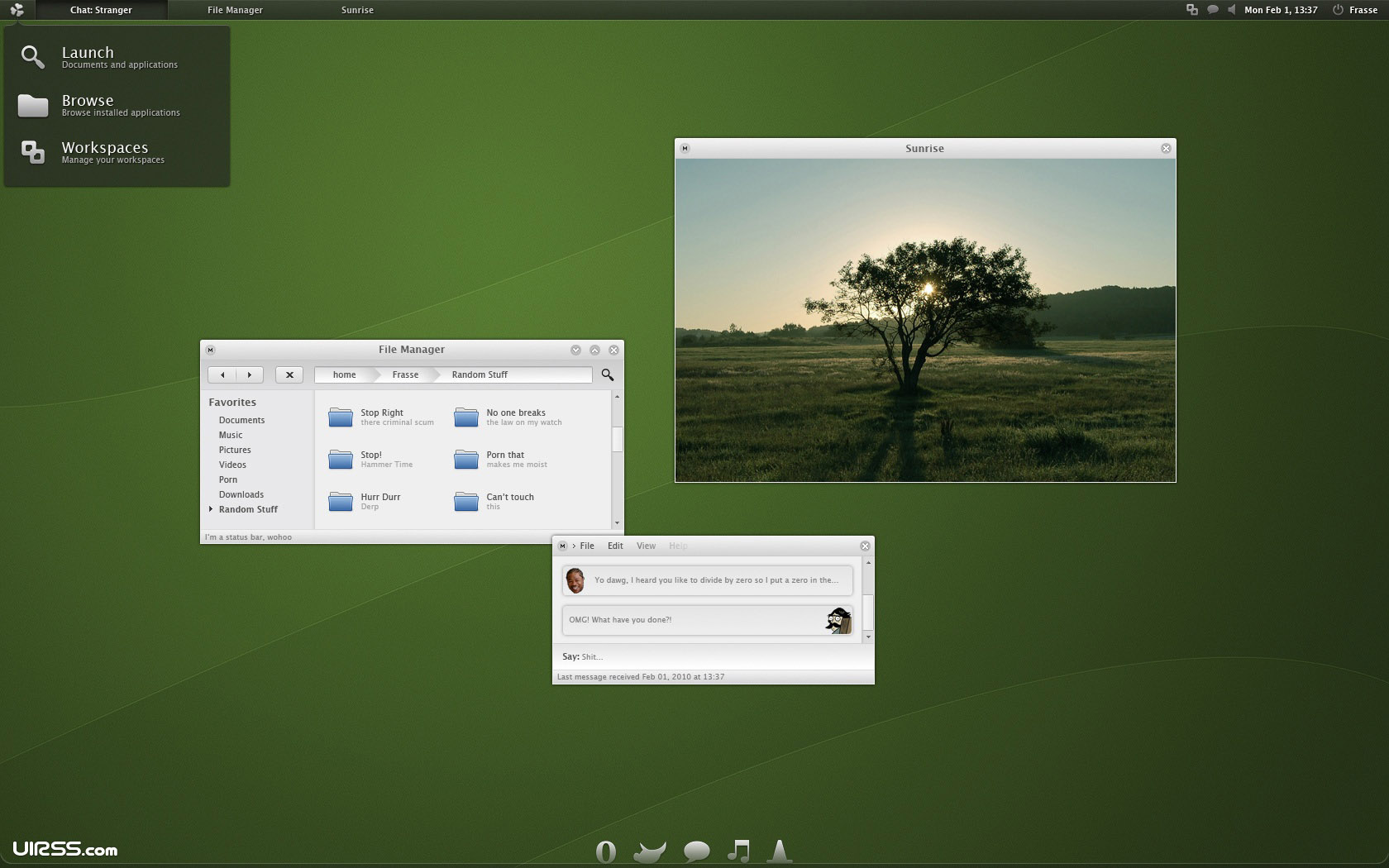Click the Sunrise tree photo
The height and width of the screenshot is (868, 1389).
[925, 320]
